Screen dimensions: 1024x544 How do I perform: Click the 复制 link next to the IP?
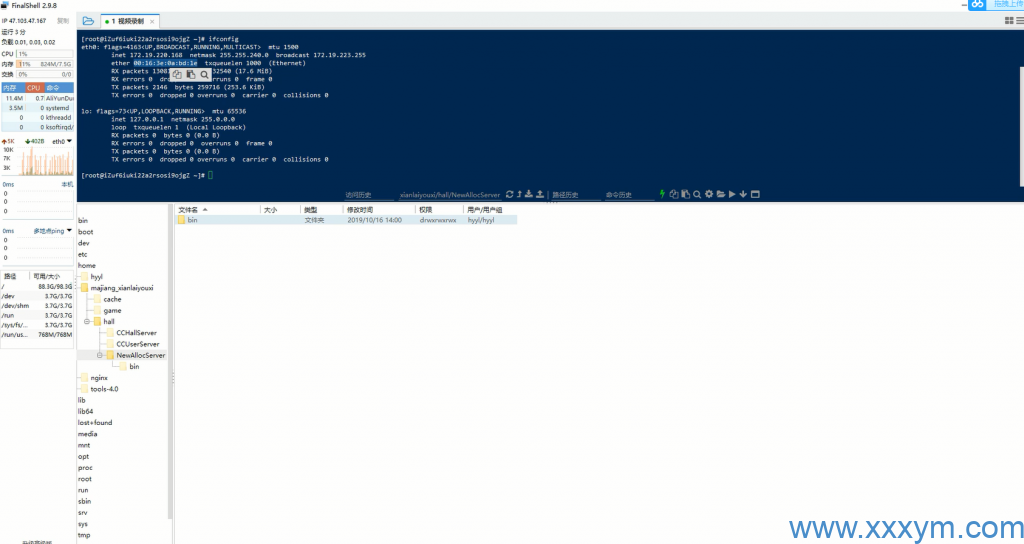coord(63,20)
